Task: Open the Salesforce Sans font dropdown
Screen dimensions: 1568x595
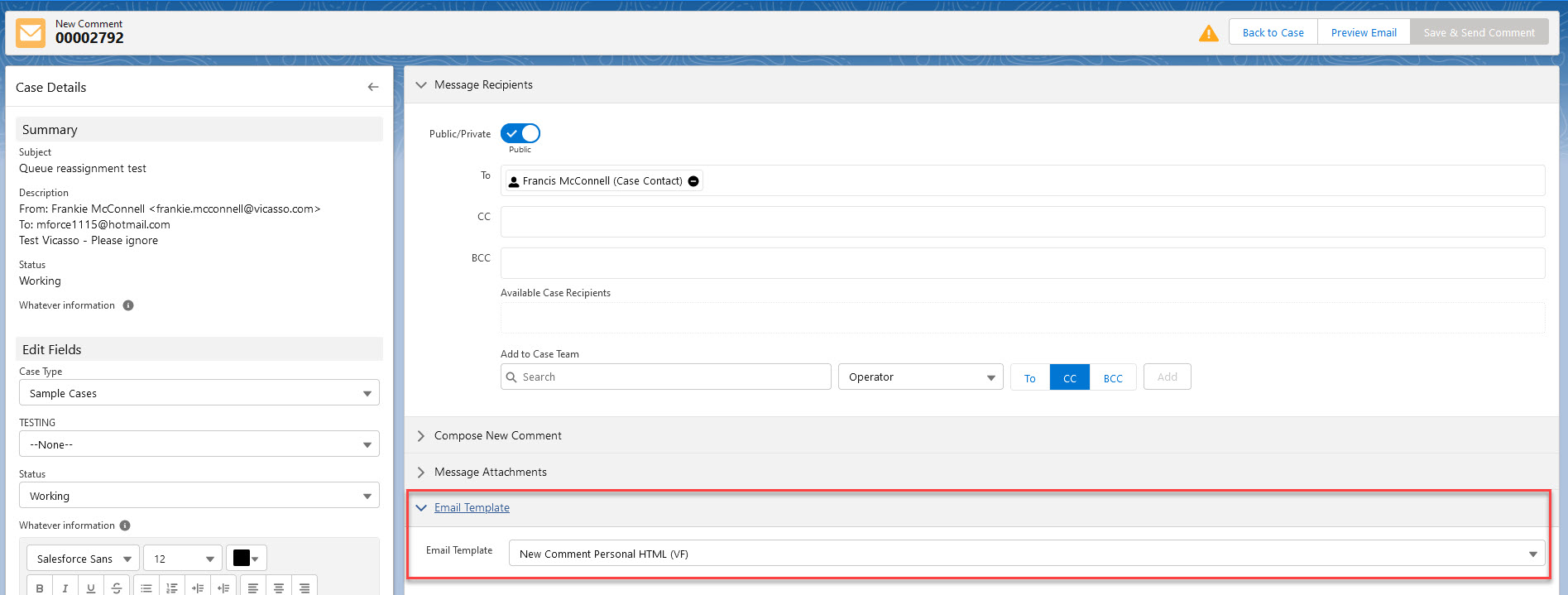Action: coord(83,559)
